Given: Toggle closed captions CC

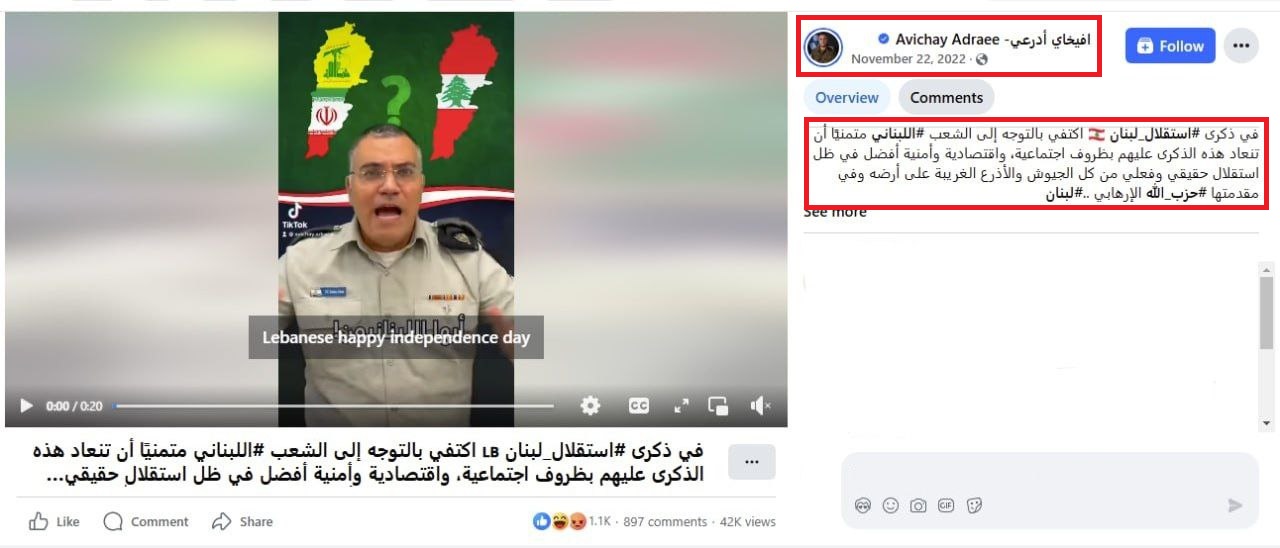Looking at the screenshot, I should (638, 406).
